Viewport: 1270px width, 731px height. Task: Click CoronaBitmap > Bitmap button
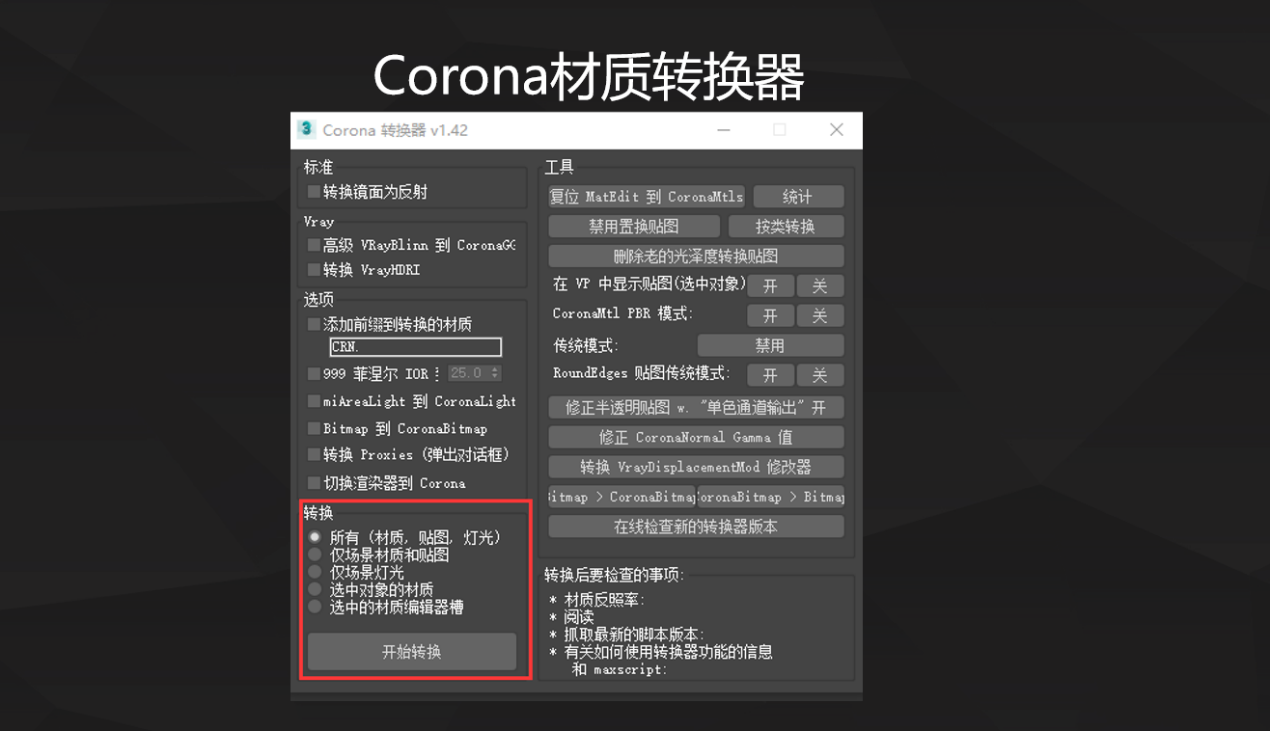click(x=771, y=497)
